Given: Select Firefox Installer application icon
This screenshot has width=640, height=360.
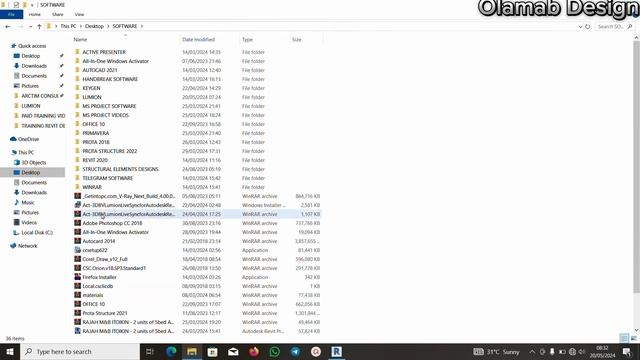Looking at the screenshot, I should point(78,277).
